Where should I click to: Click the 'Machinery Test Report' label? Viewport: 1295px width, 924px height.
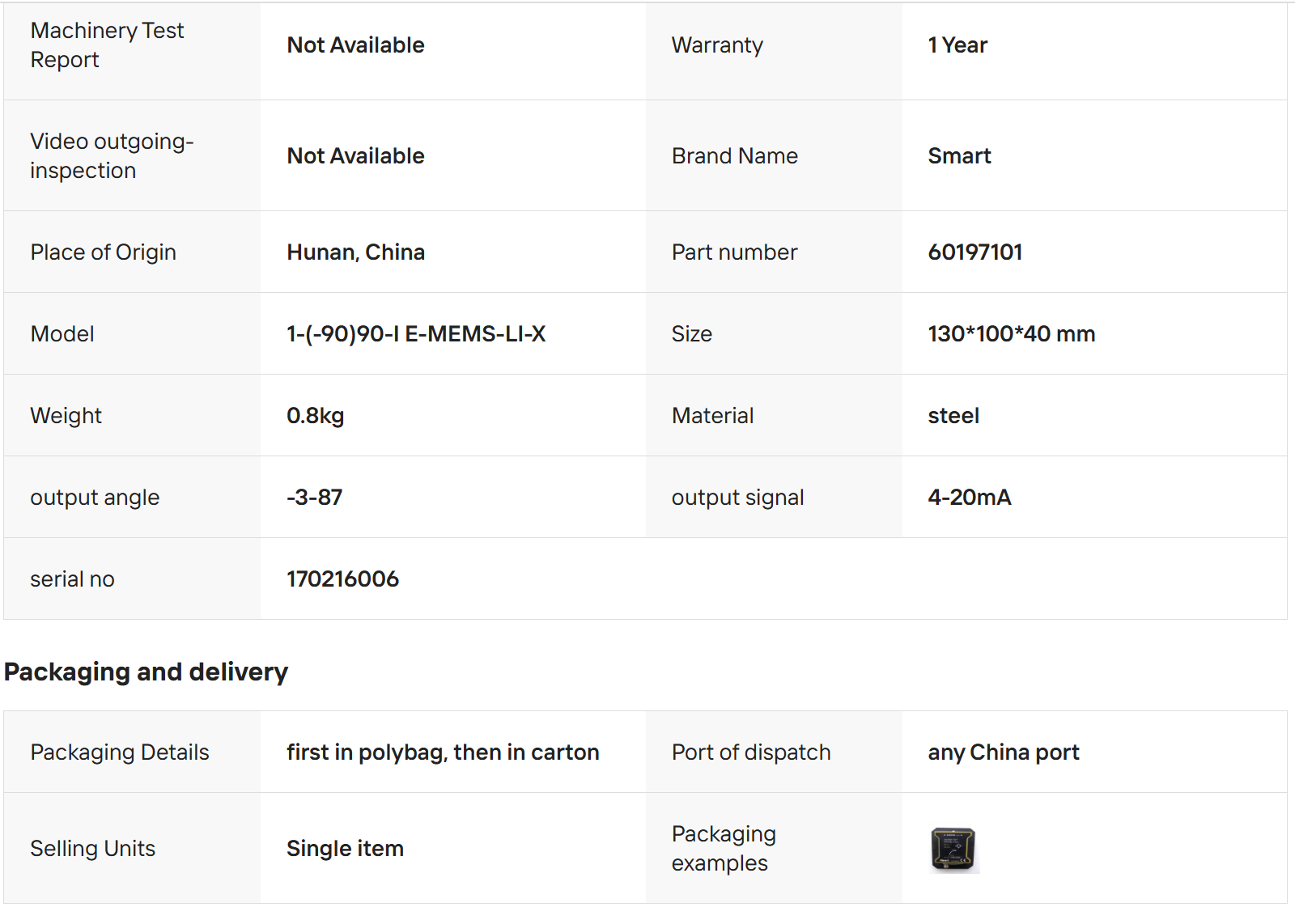pyautogui.click(x=107, y=45)
